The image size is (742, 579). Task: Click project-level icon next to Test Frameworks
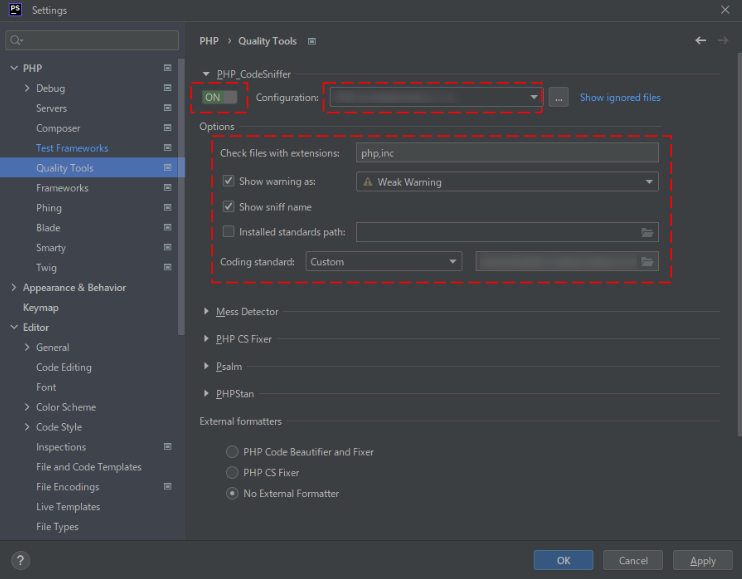click(168, 148)
